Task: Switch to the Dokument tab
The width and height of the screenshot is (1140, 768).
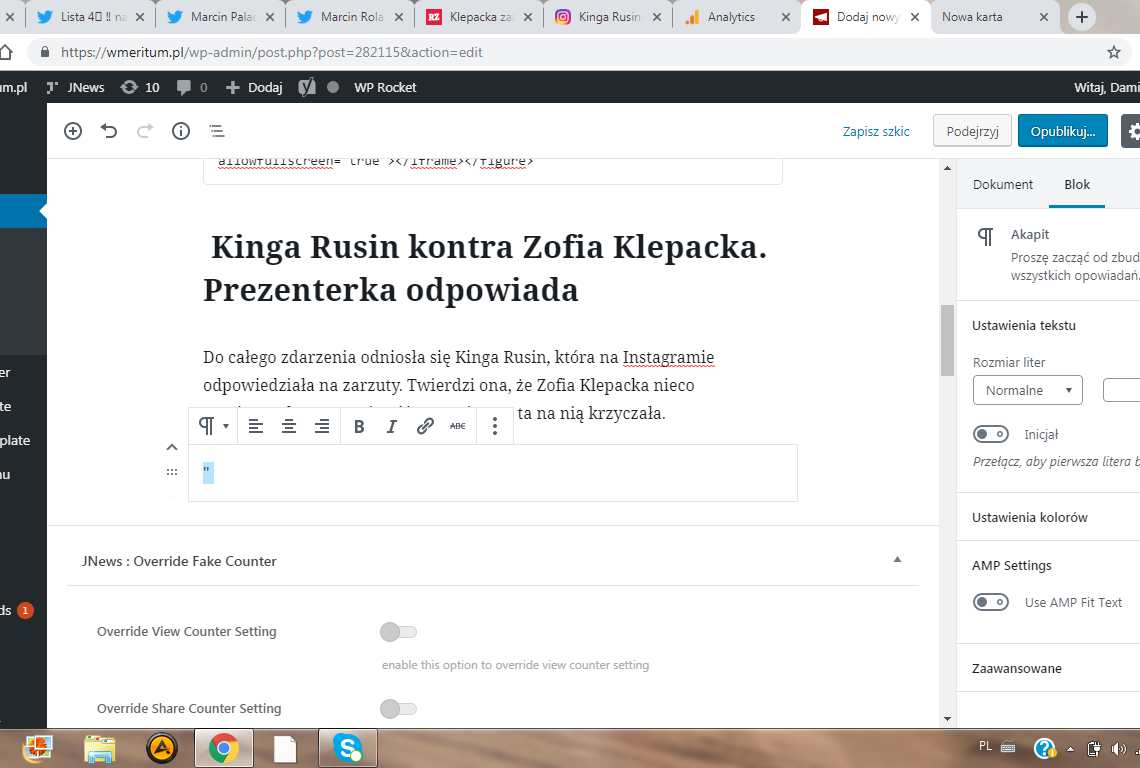Action: tap(1003, 184)
